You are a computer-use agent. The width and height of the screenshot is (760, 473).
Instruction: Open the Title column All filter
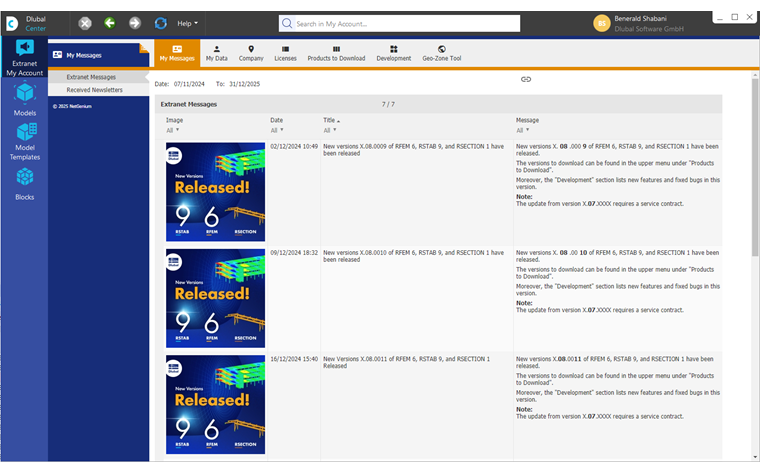click(330, 130)
